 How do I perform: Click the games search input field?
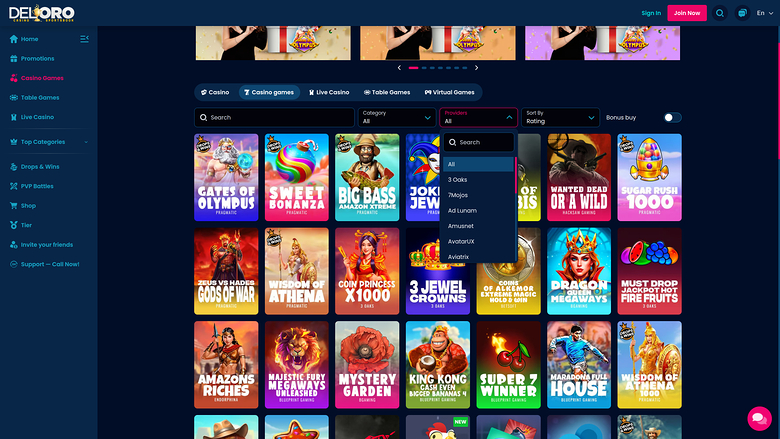[x=274, y=117]
